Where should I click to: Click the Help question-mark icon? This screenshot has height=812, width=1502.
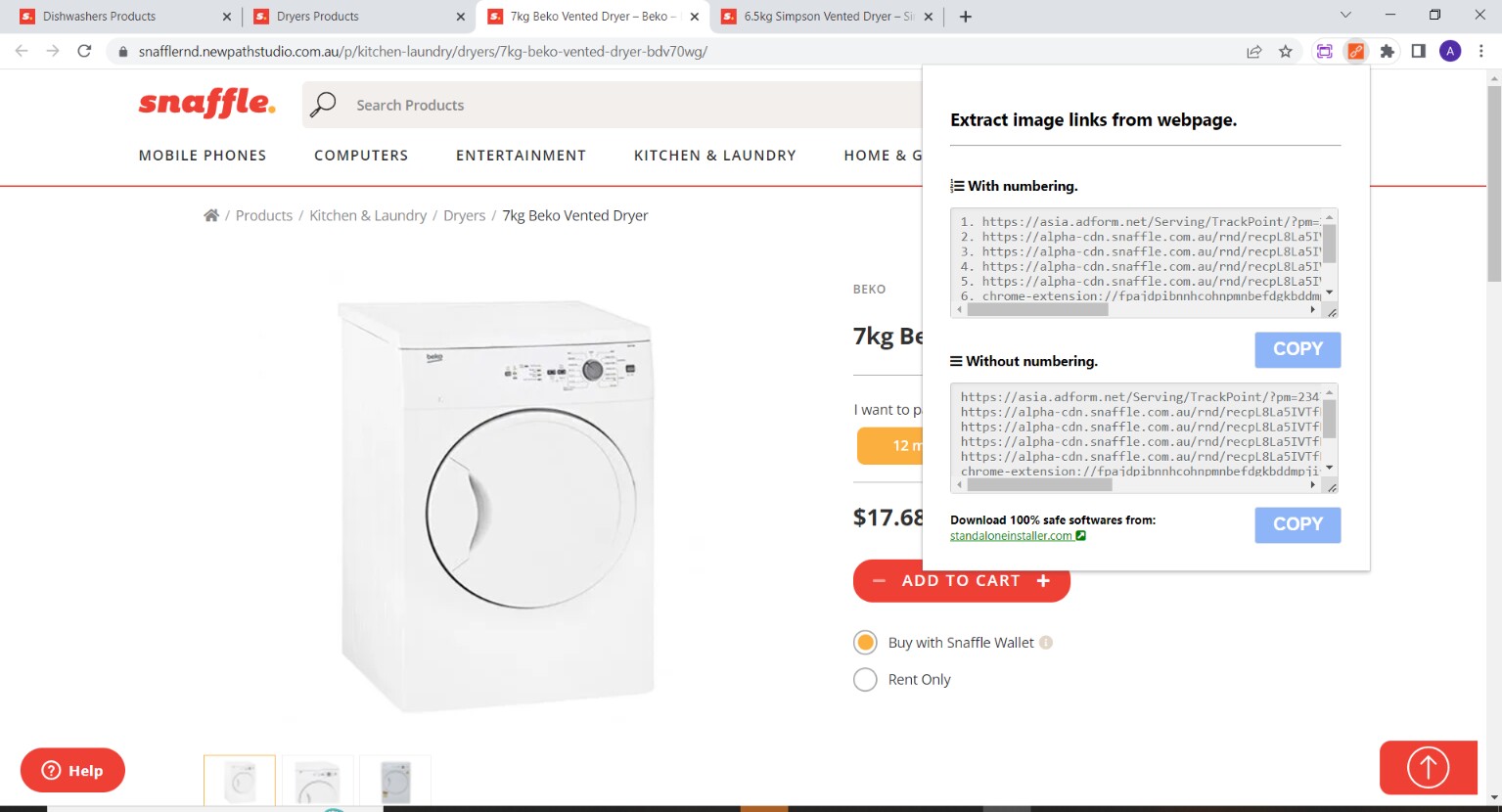49,770
